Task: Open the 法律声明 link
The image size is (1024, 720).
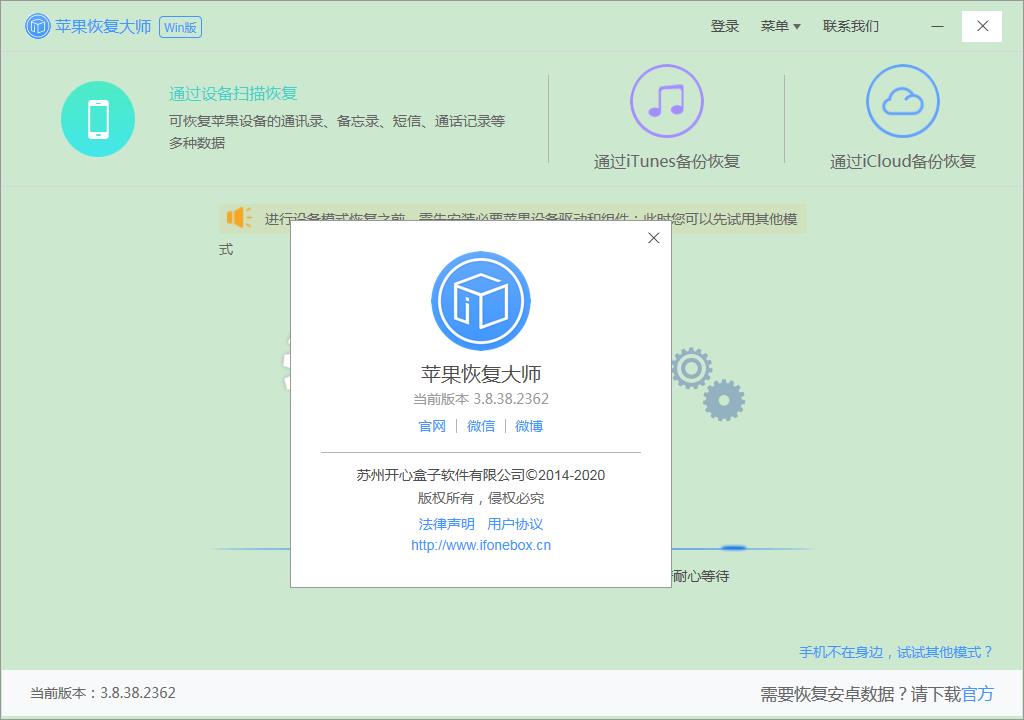Action: pyautogui.click(x=446, y=524)
